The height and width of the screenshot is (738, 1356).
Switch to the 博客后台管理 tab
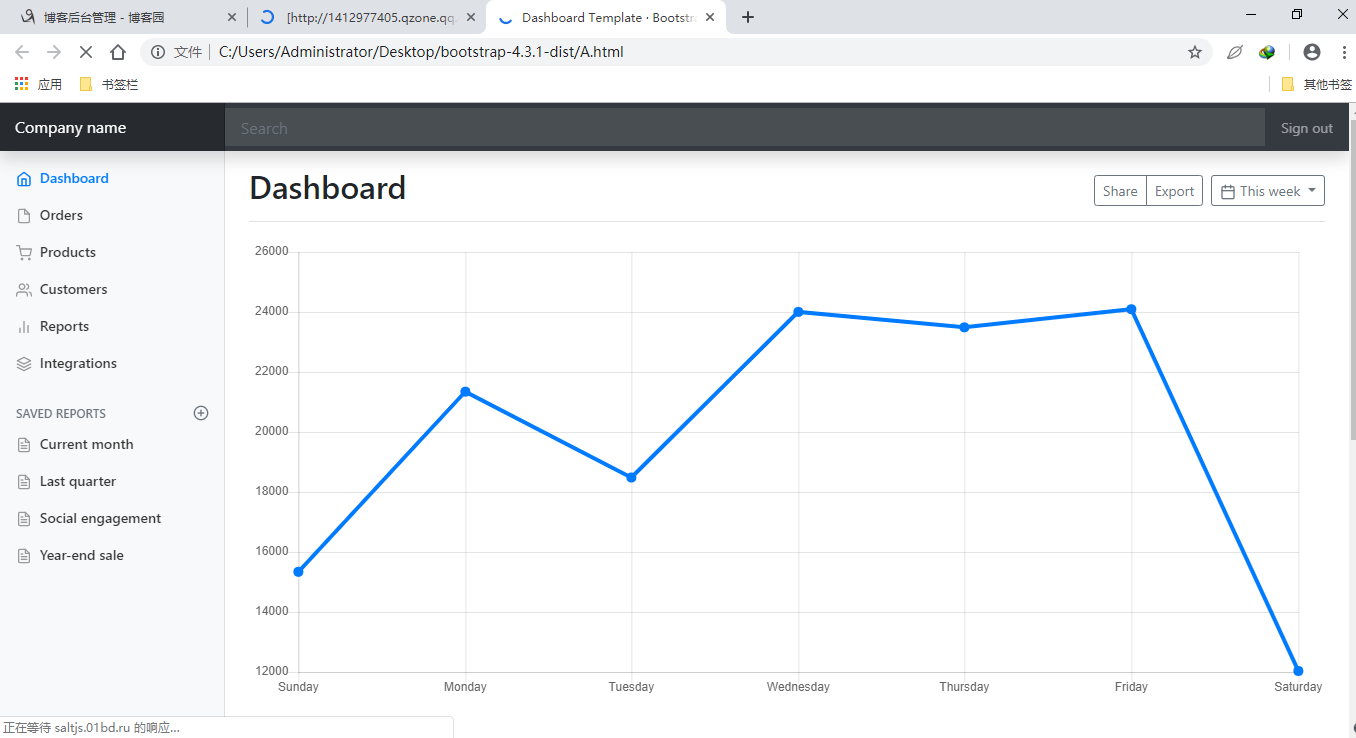click(122, 17)
